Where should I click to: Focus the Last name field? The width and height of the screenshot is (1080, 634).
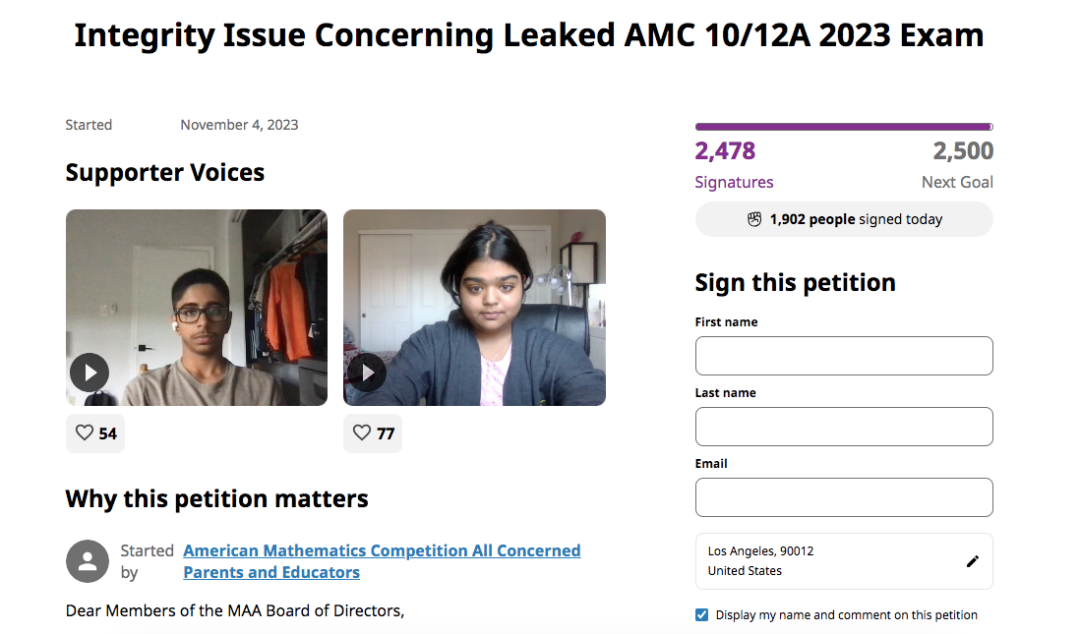tap(844, 427)
